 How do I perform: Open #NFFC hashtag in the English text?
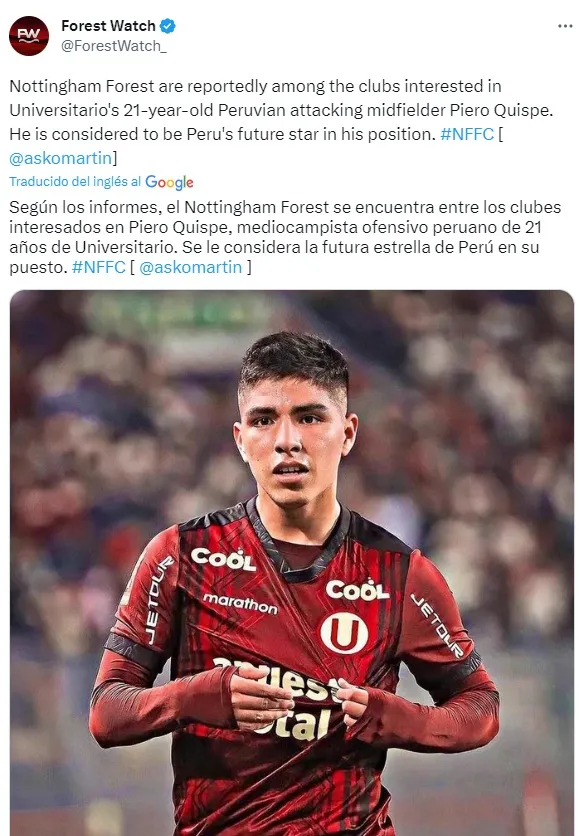(x=467, y=134)
